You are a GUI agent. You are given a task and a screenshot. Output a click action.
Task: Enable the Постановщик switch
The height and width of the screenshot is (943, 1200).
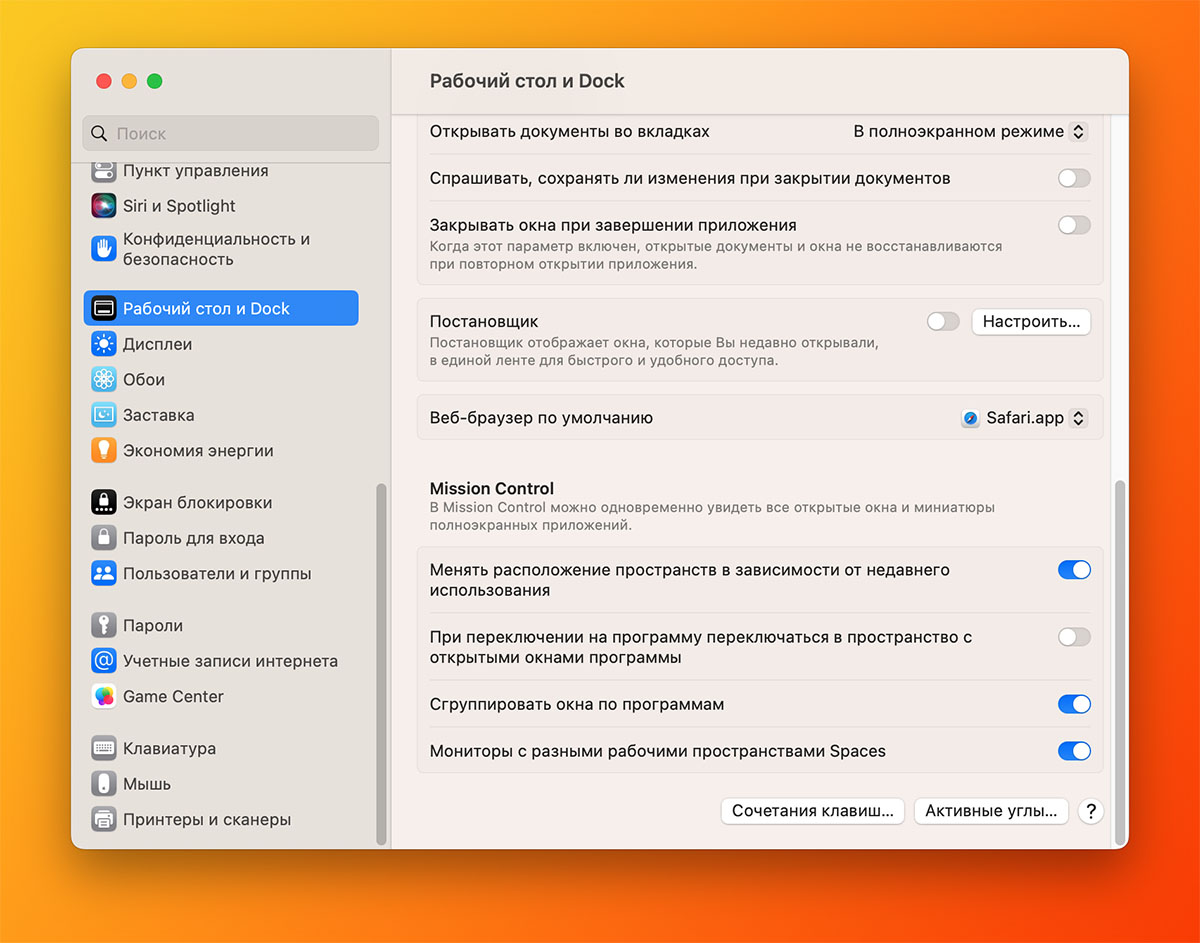click(x=943, y=322)
